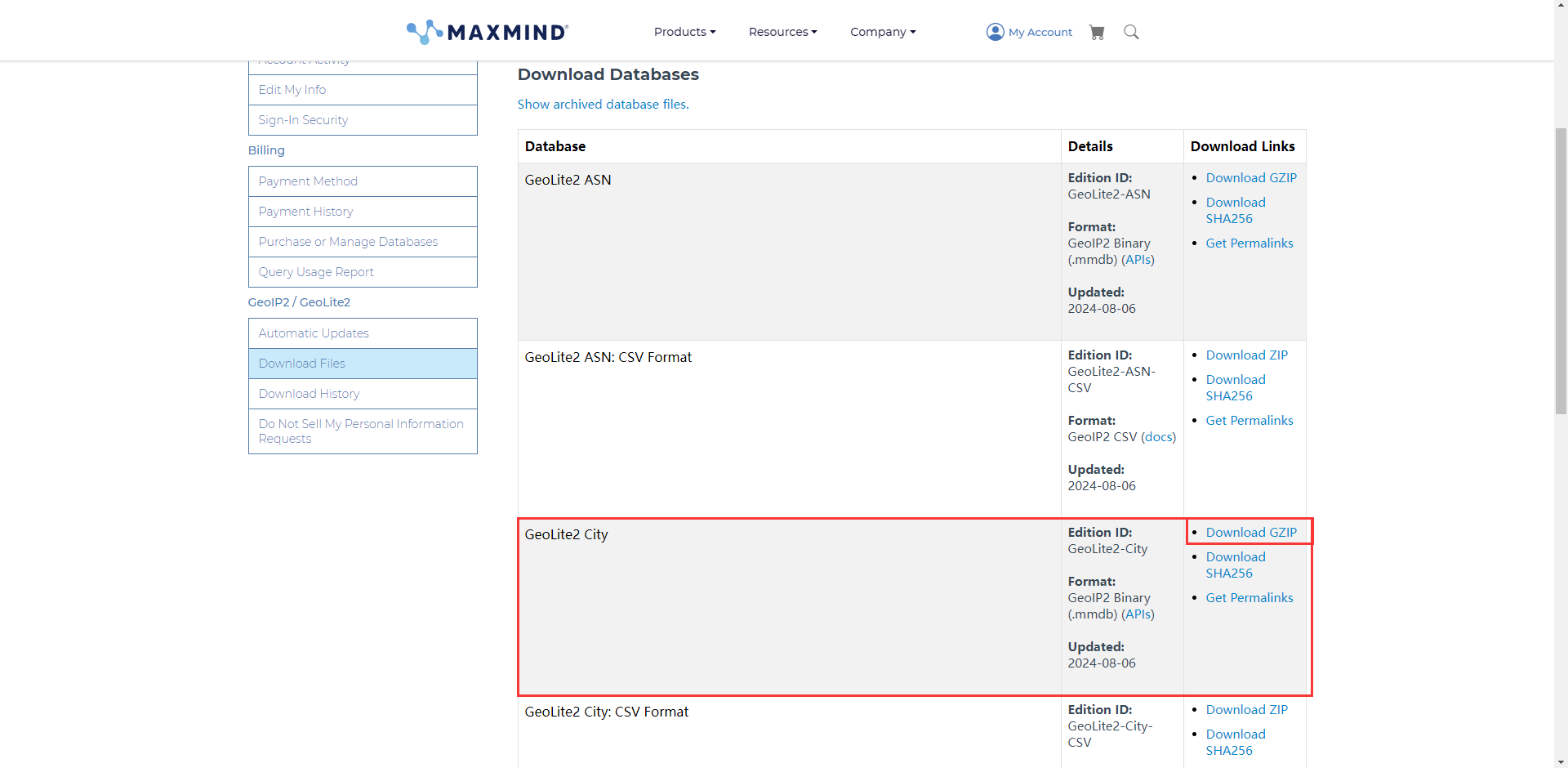The image size is (1568, 768).
Task: Open Payment Method sidebar item
Action: click(363, 181)
